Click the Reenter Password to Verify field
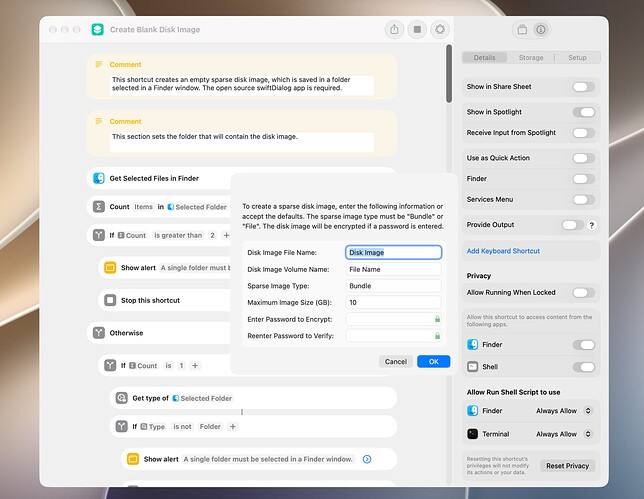 tap(393, 336)
